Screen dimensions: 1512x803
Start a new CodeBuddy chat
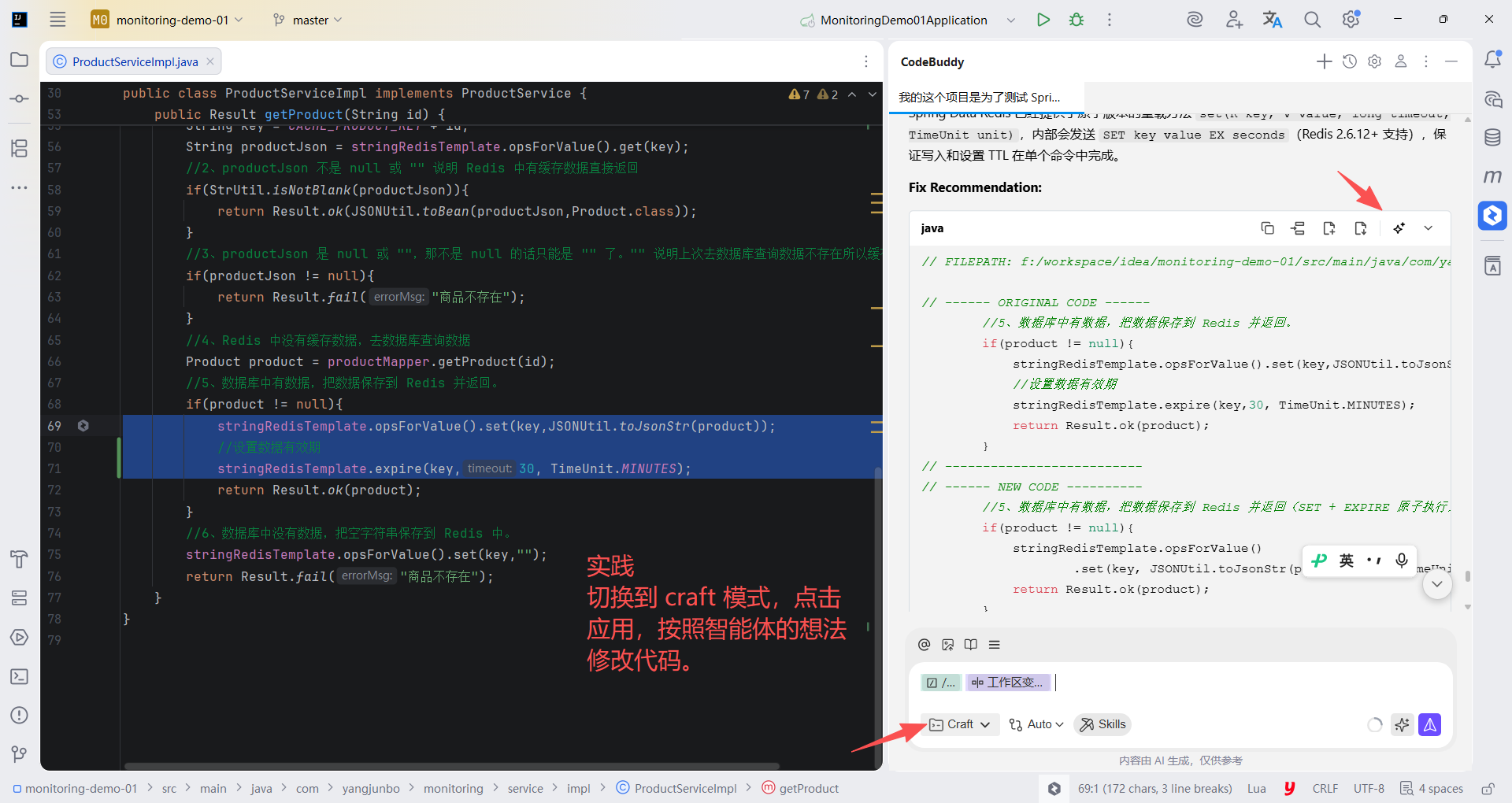(1325, 61)
